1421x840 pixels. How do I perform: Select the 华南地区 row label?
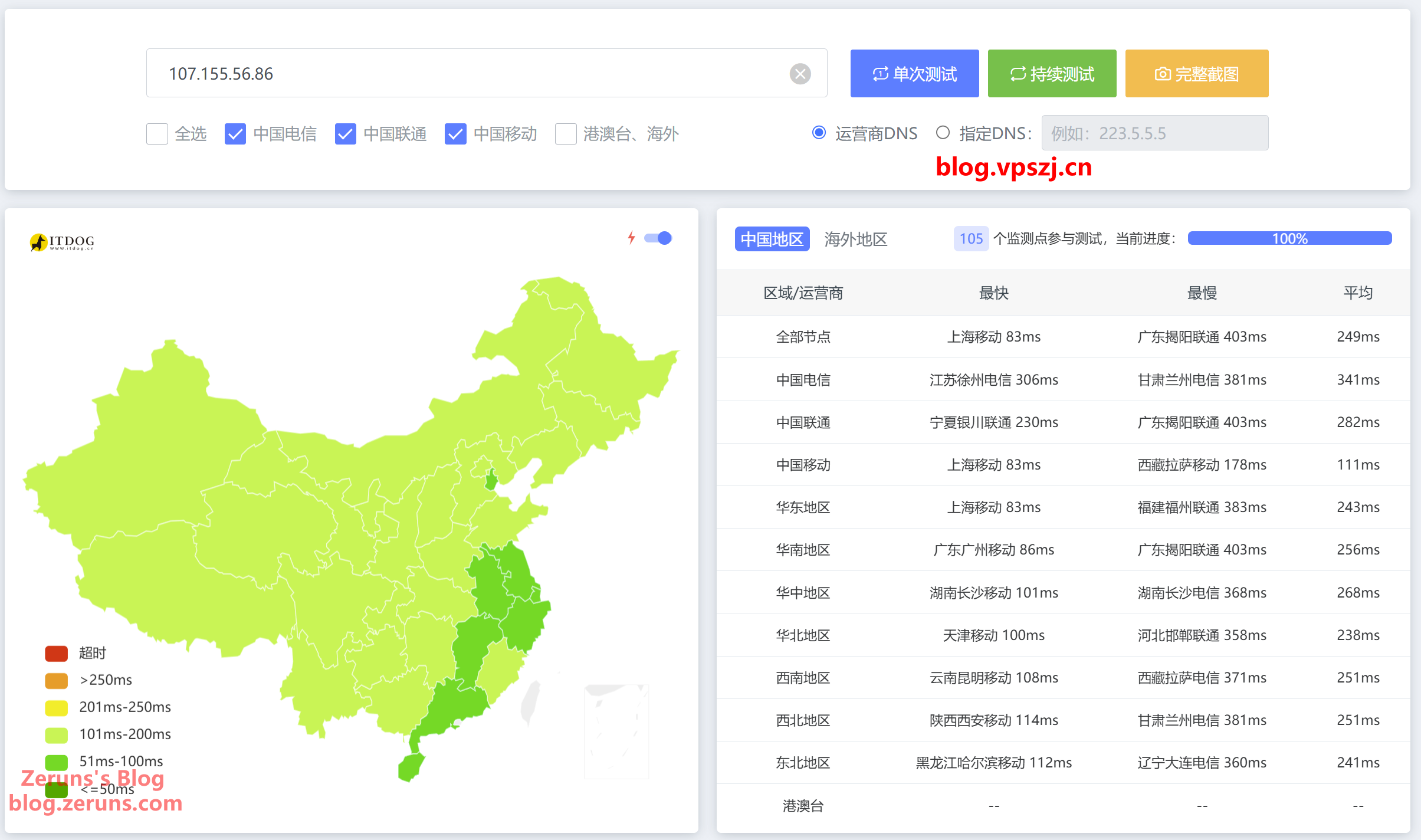tap(803, 550)
